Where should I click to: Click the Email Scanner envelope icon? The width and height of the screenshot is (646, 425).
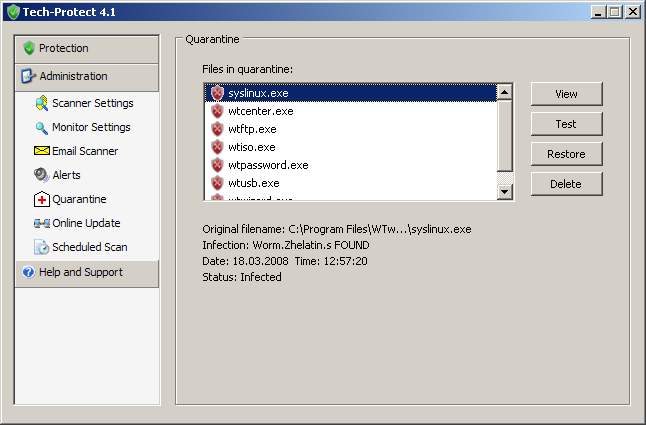click(41, 151)
